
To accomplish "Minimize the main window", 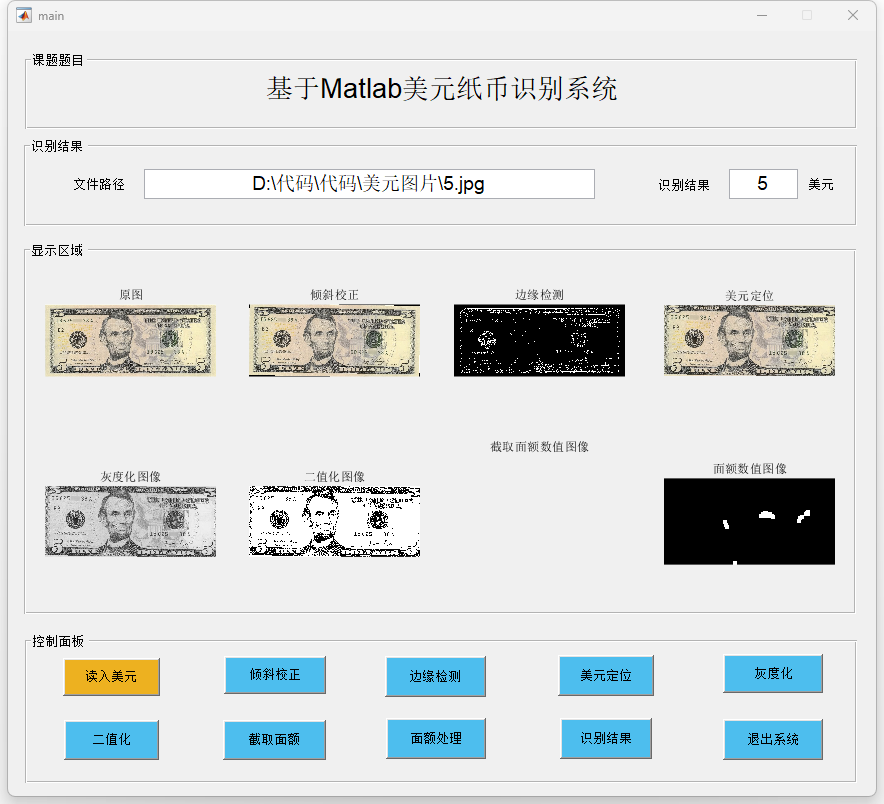I will tap(762, 16).
